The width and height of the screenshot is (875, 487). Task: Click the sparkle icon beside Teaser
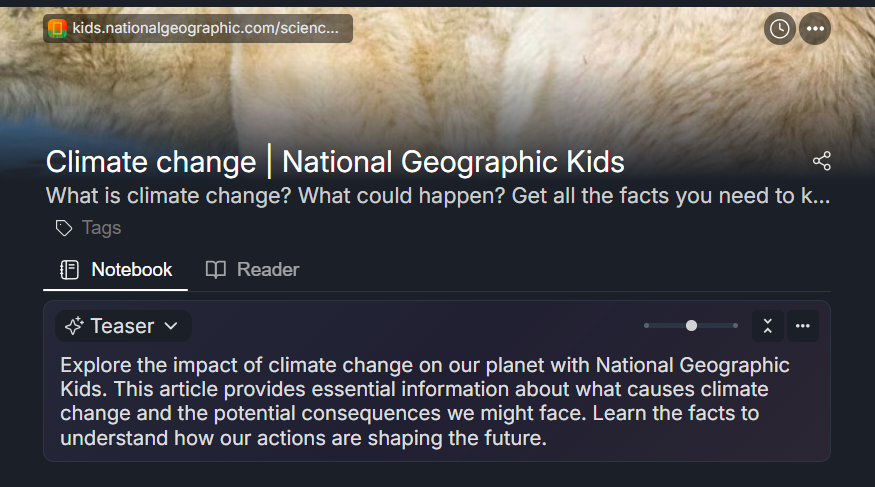coord(74,326)
